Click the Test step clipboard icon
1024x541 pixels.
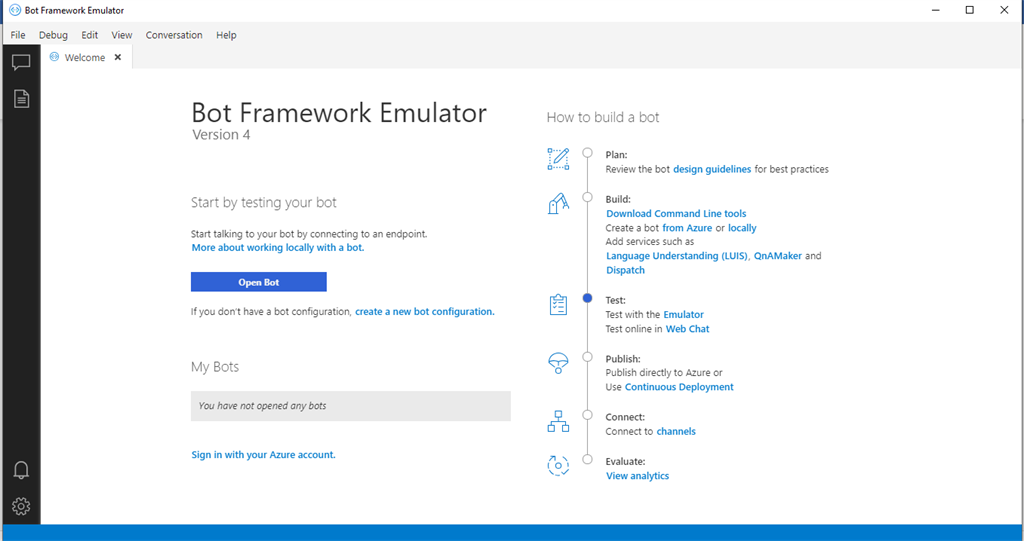tap(558, 304)
